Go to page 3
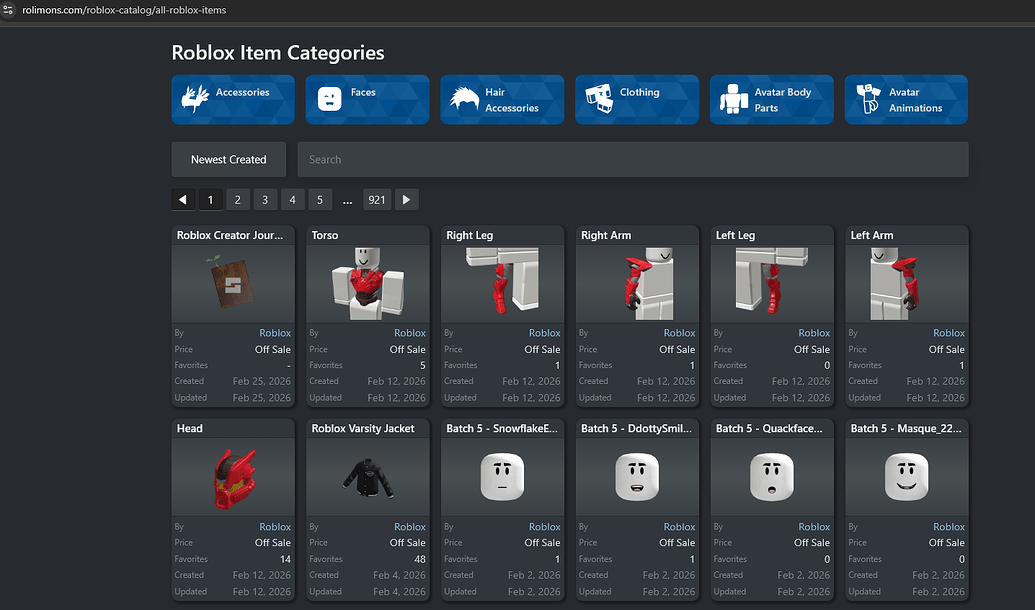 pos(265,199)
